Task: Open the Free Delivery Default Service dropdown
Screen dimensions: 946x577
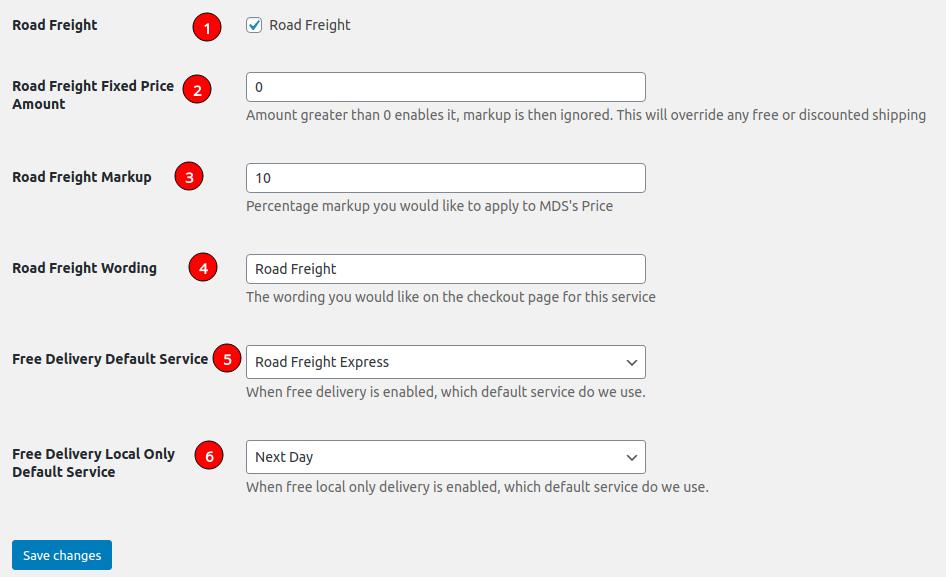Action: 445,361
